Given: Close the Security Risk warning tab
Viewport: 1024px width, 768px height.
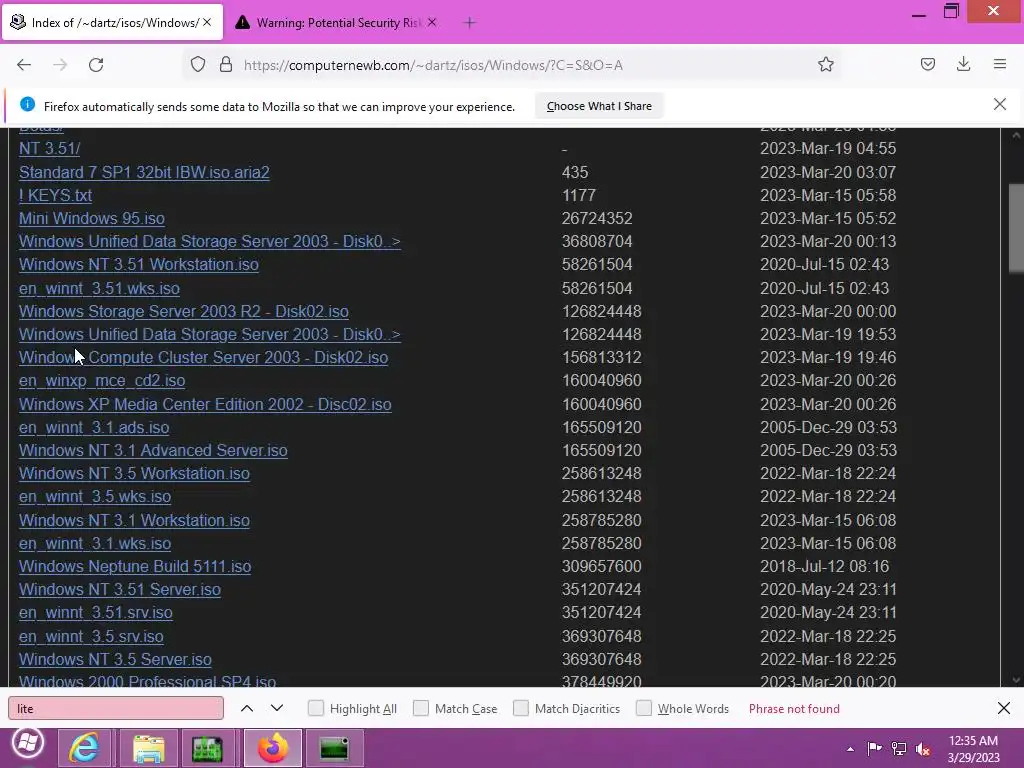Looking at the screenshot, I should (432, 22).
